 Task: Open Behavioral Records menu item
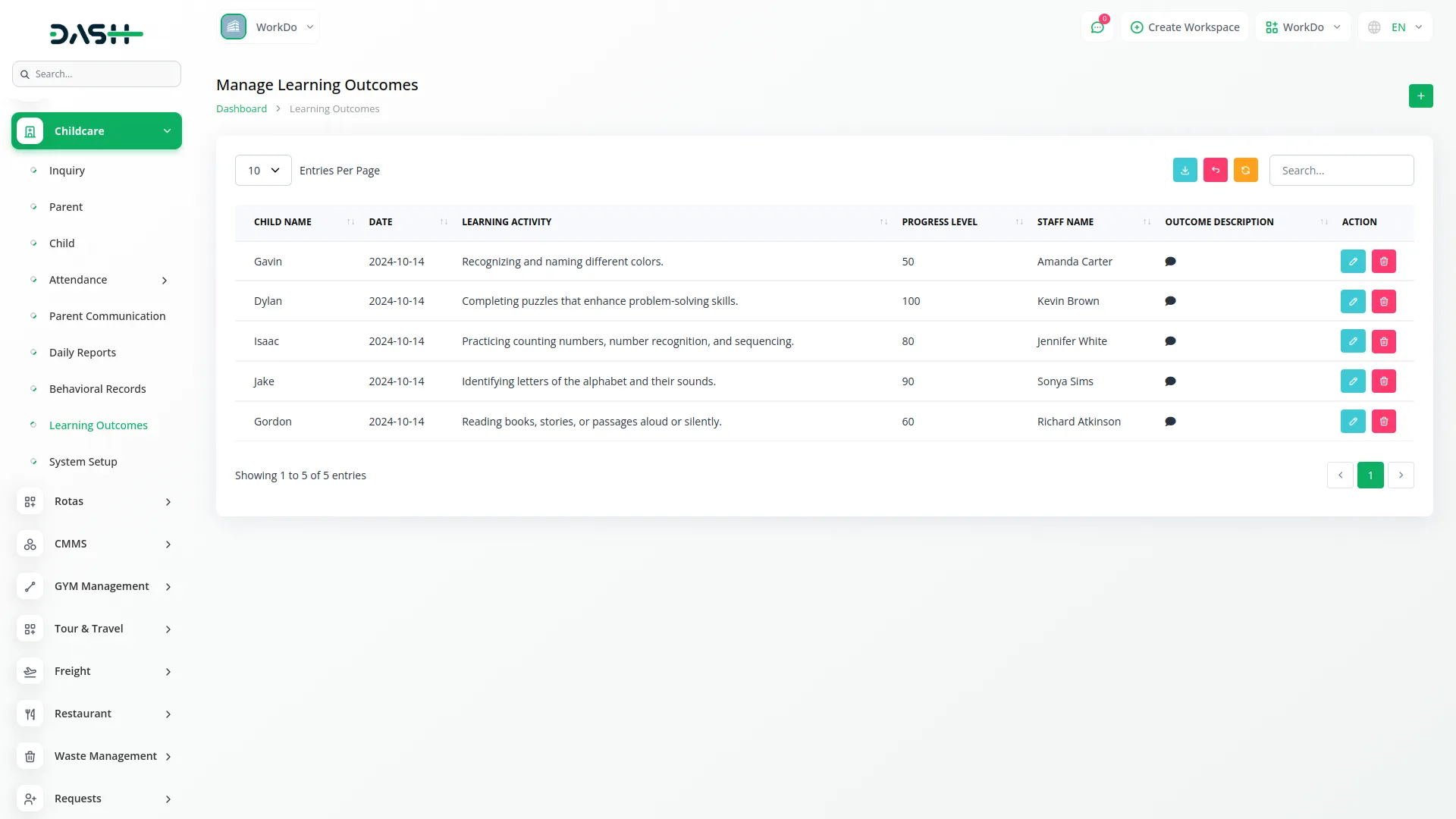[97, 389]
